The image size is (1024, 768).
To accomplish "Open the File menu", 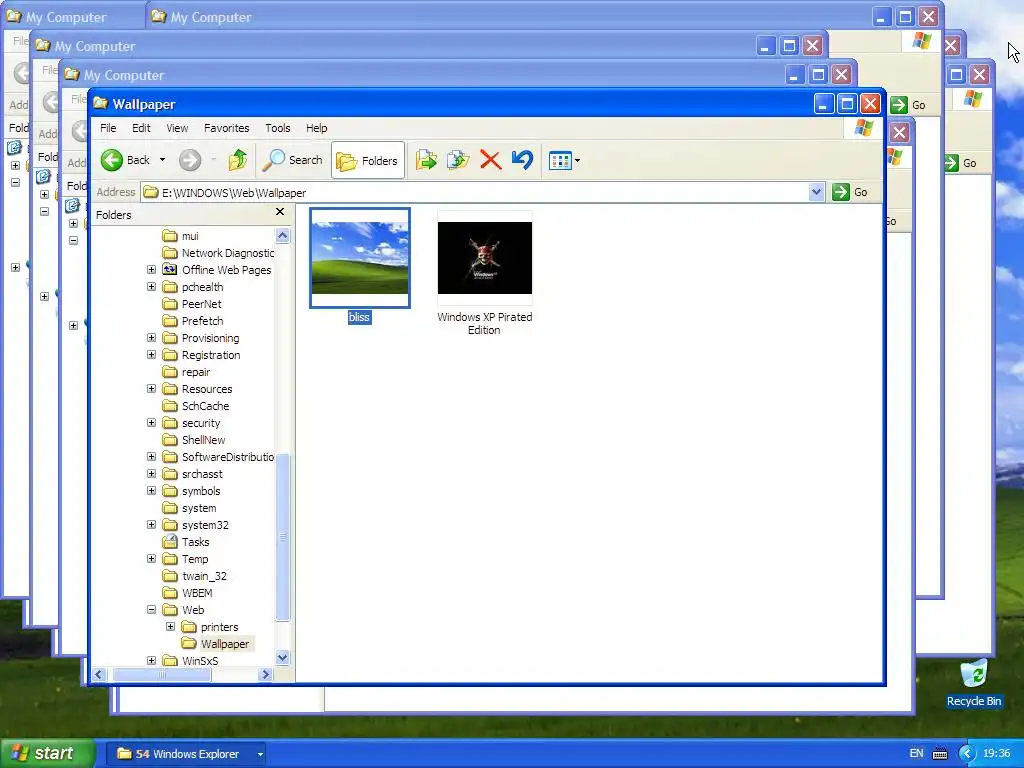I will [x=108, y=128].
